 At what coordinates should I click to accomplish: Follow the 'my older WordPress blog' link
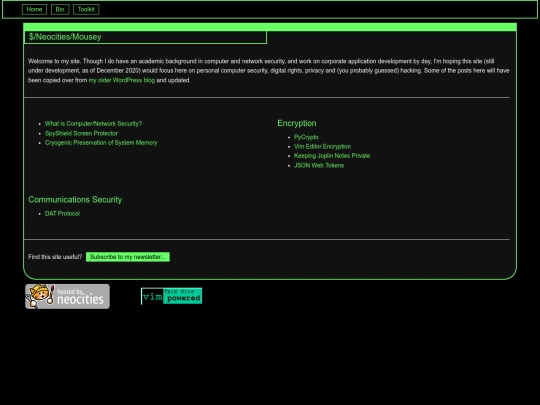point(122,80)
